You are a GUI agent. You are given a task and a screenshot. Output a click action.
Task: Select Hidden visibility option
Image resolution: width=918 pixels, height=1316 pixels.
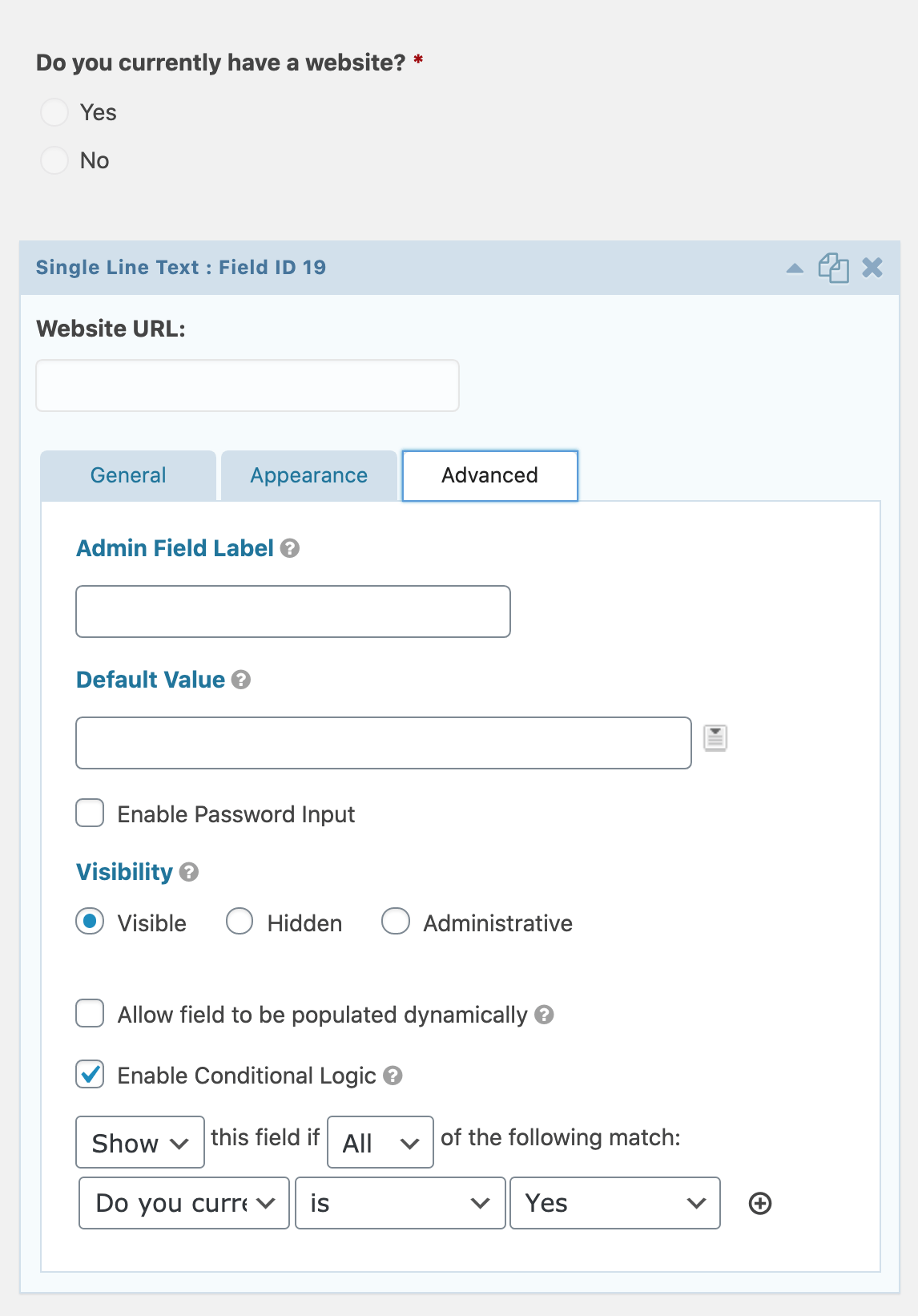[240, 922]
